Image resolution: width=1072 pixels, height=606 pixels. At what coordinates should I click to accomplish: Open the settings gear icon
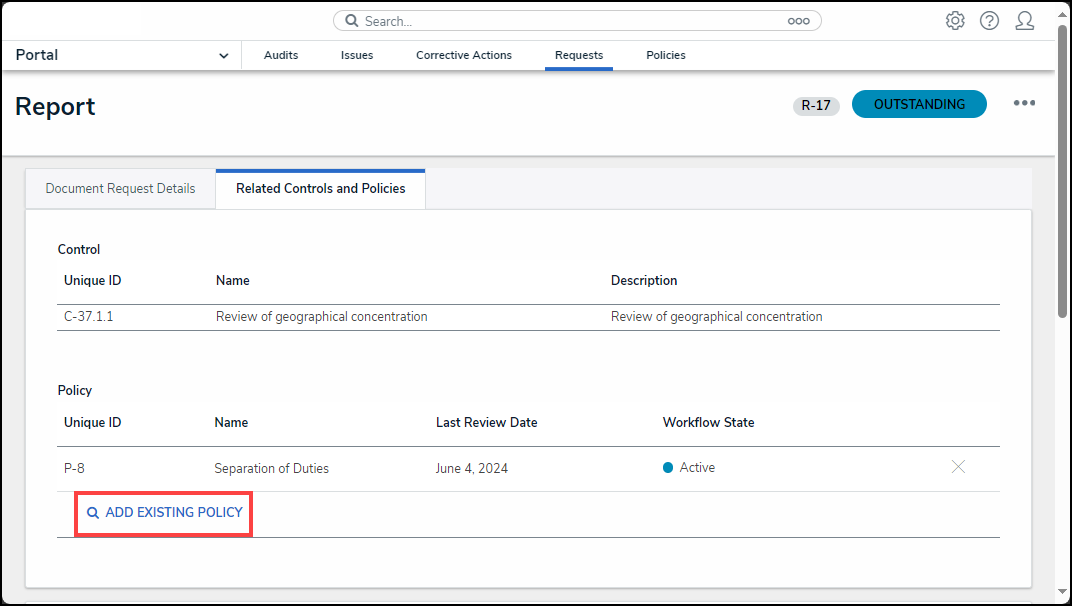click(x=955, y=21)
